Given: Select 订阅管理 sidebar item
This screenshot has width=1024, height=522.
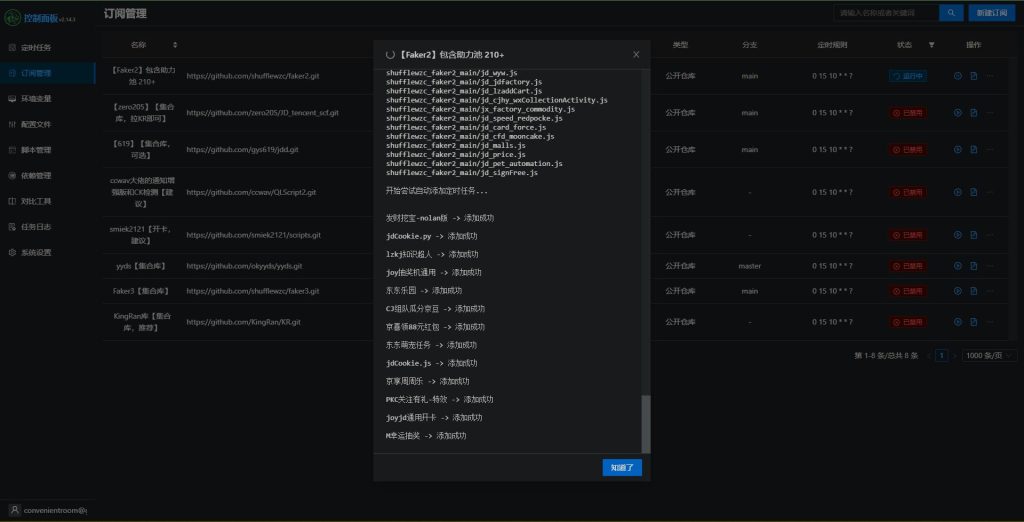Looking at the screenshot, I should tap(47, 73).
